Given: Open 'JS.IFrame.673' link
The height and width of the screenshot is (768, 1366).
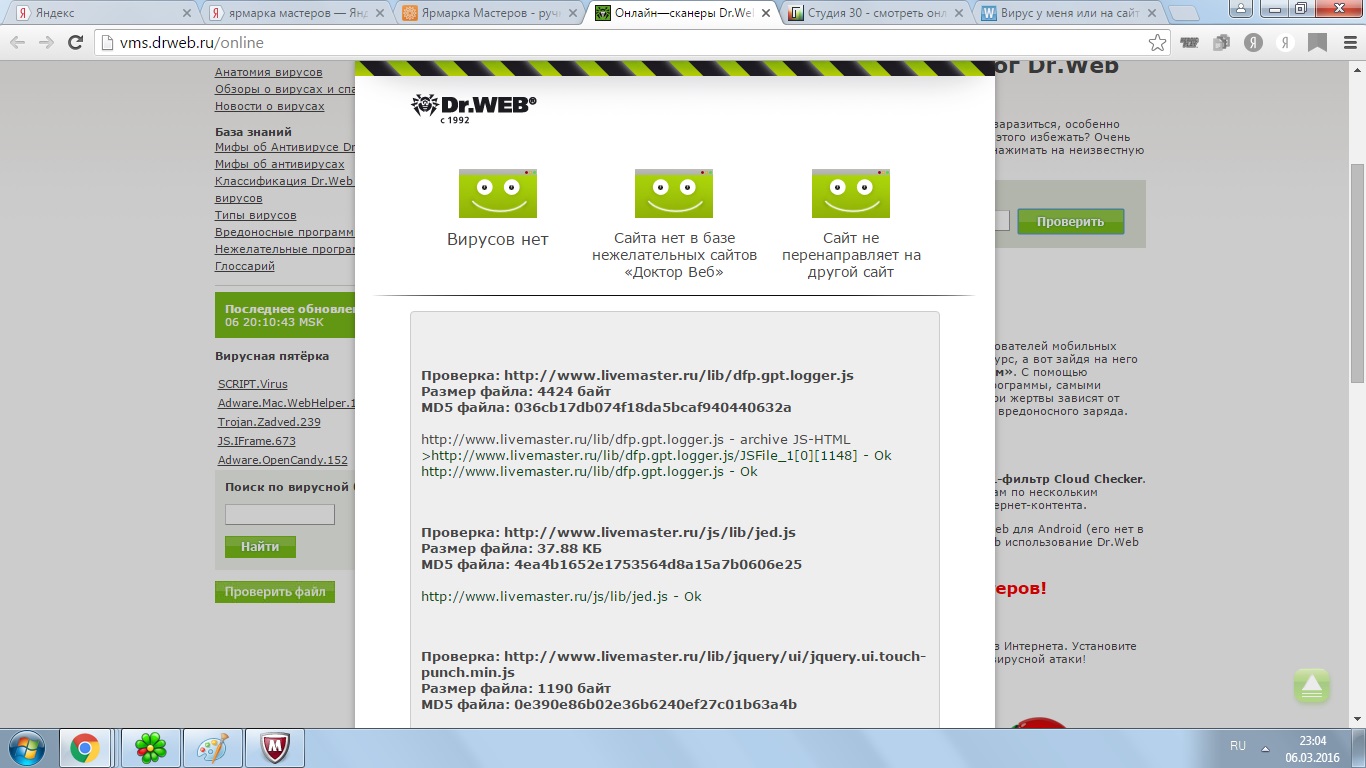Looking at the screenshot, I should [257, 441].
